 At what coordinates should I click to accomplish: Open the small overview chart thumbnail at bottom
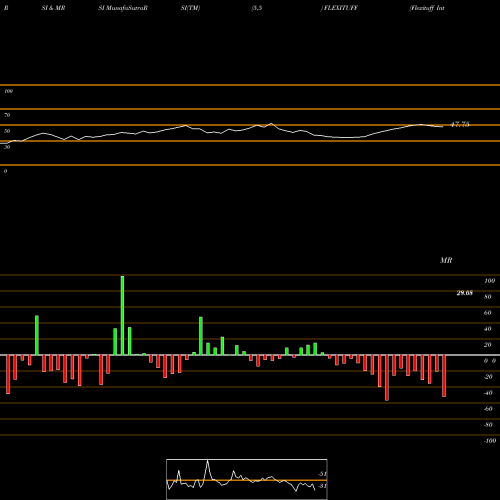point(247,479)
